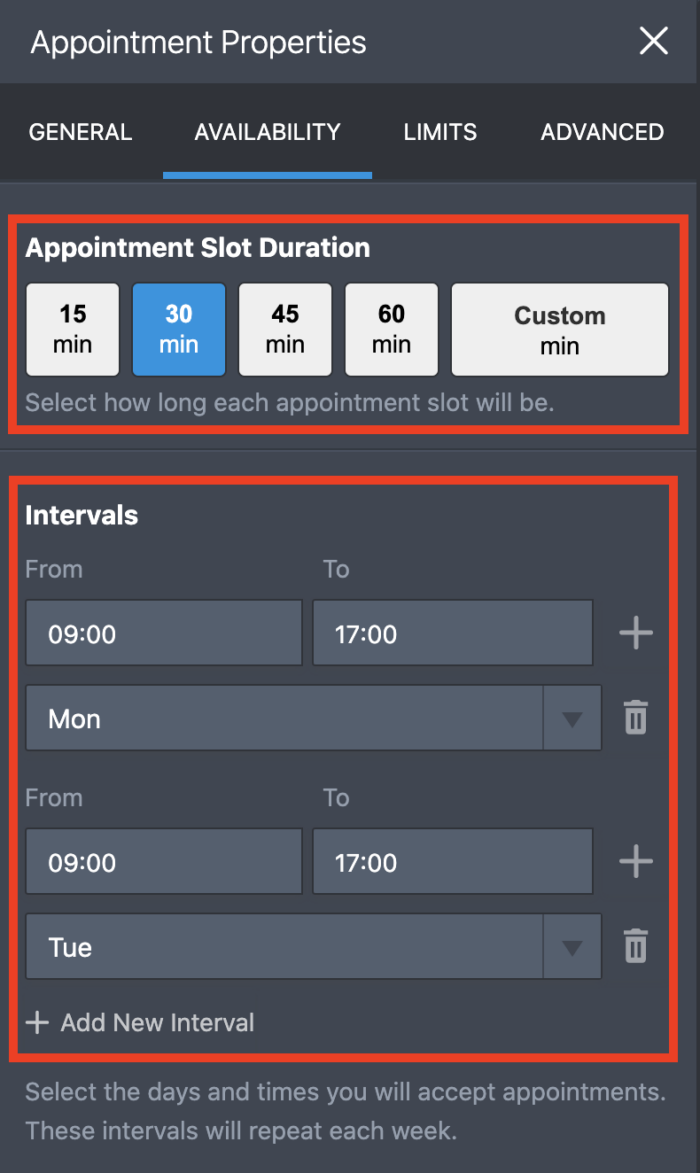Select the 45 min slot duration
Screen dimensions: 700x1173
click(x=285, y=329)
